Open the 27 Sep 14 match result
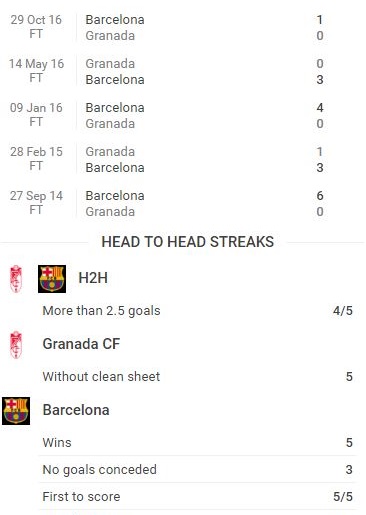This screenshot has width=366, height=515. (183, 203)
